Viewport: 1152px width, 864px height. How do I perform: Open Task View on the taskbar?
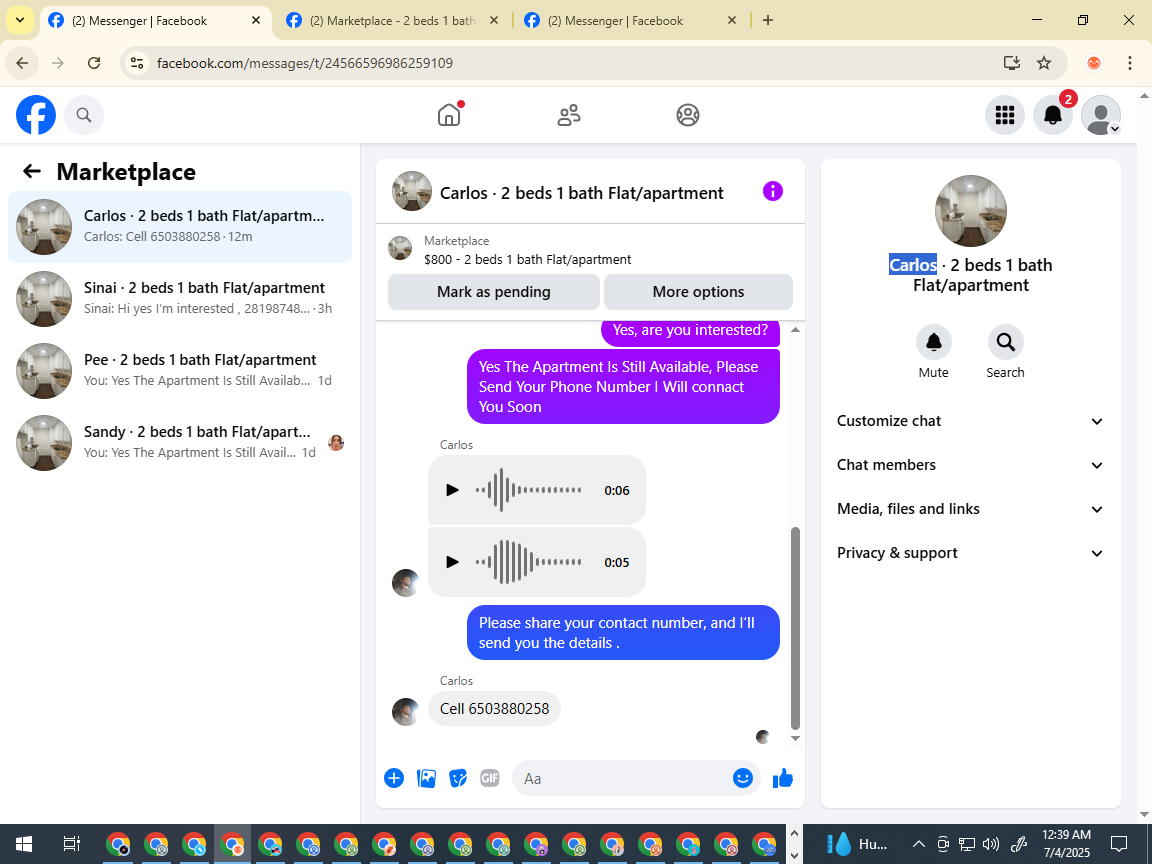point(71,843)
